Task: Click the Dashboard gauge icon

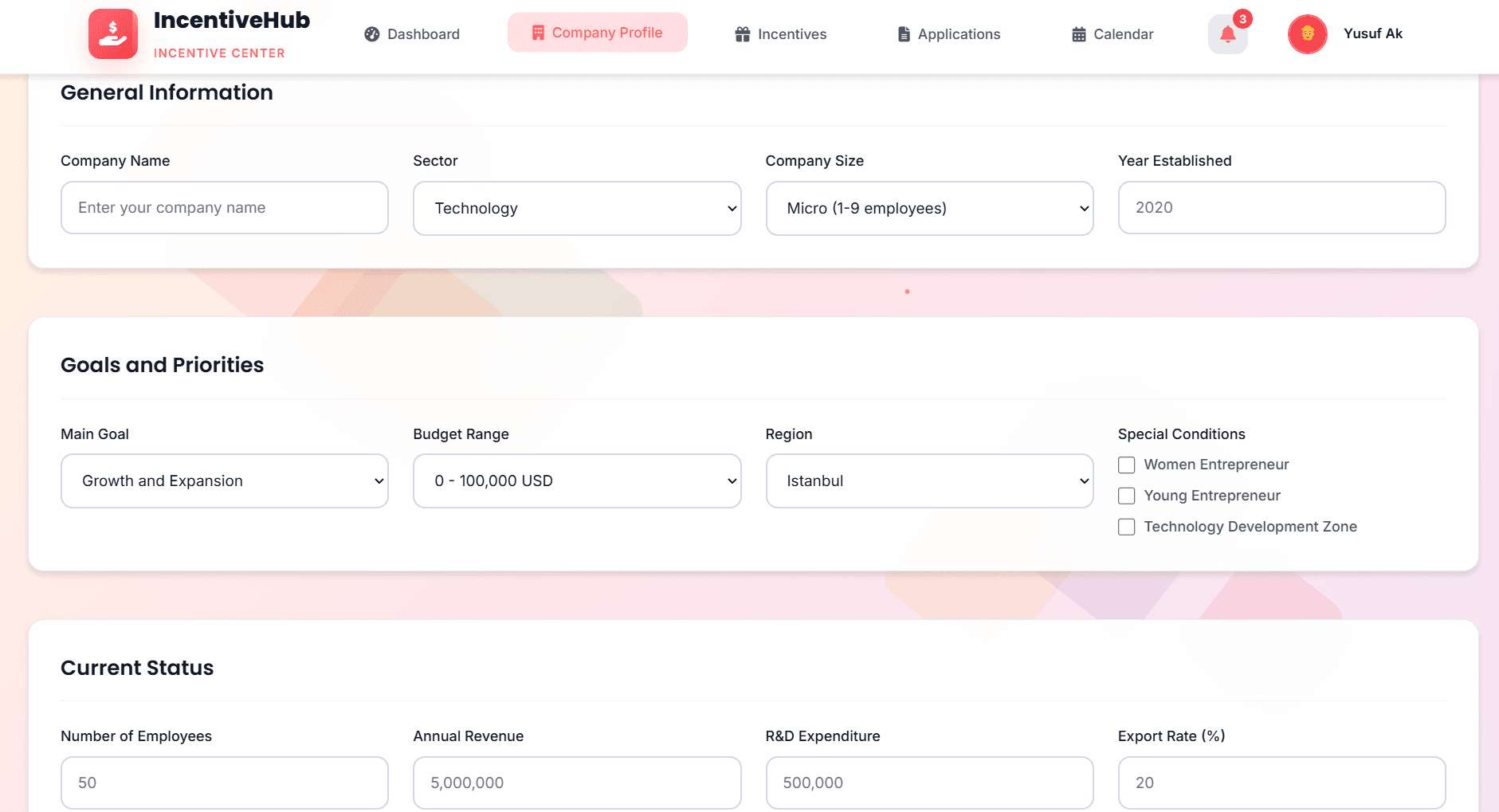Action: point(371,33)
